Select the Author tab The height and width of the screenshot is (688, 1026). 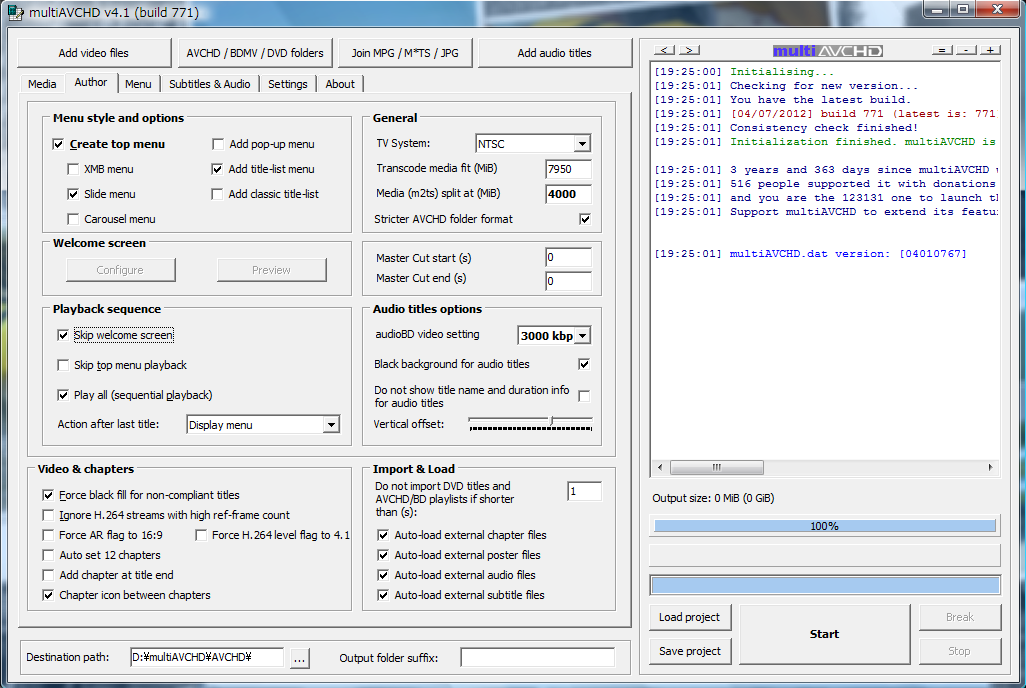(90, 82)
